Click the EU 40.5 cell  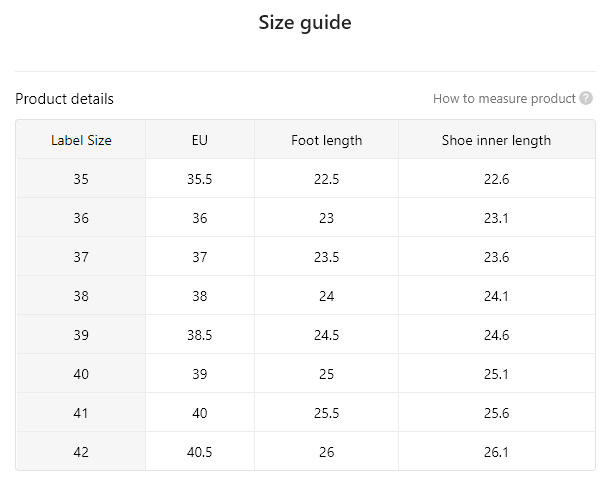[200, 452]
